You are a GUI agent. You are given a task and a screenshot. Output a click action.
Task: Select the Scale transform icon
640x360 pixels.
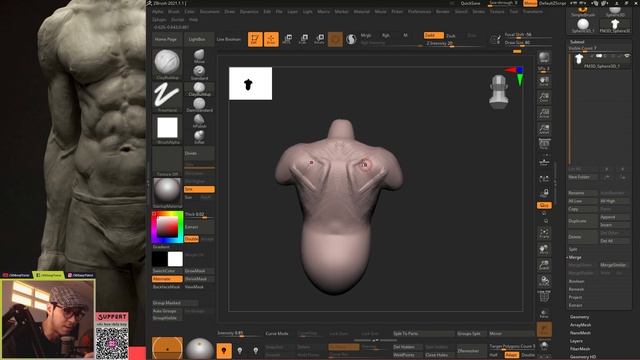click(303, 39)
